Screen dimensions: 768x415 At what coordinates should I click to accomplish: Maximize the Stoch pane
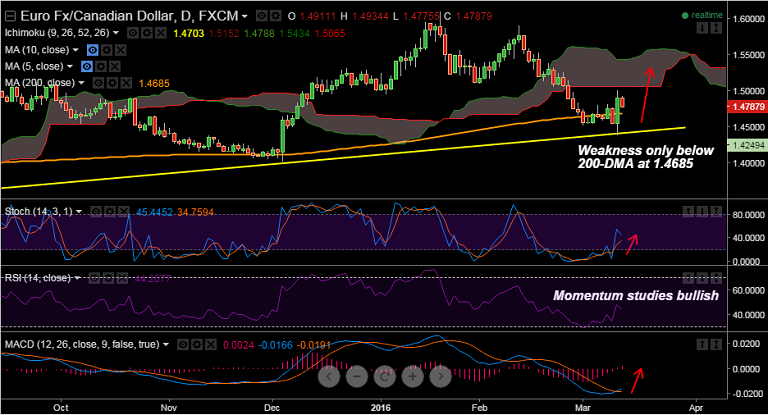(716, 212)
